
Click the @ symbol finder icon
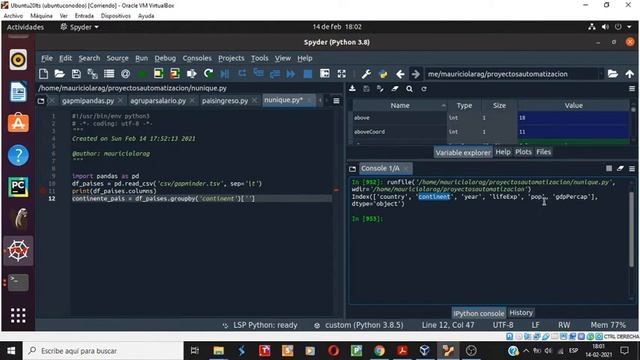tap(125, 74)
